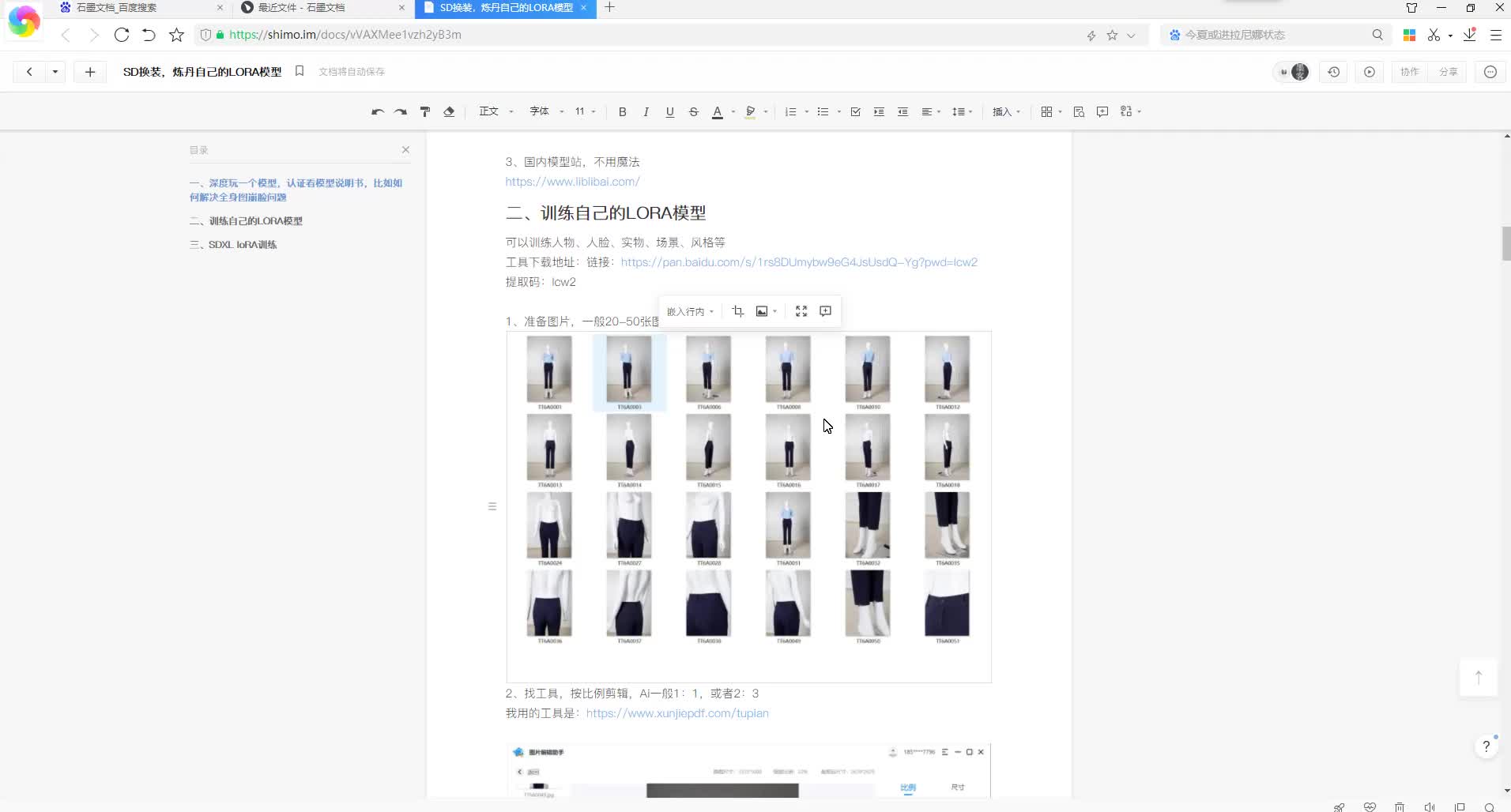
Task: Crop the selected image
Action: click(737, 311)
